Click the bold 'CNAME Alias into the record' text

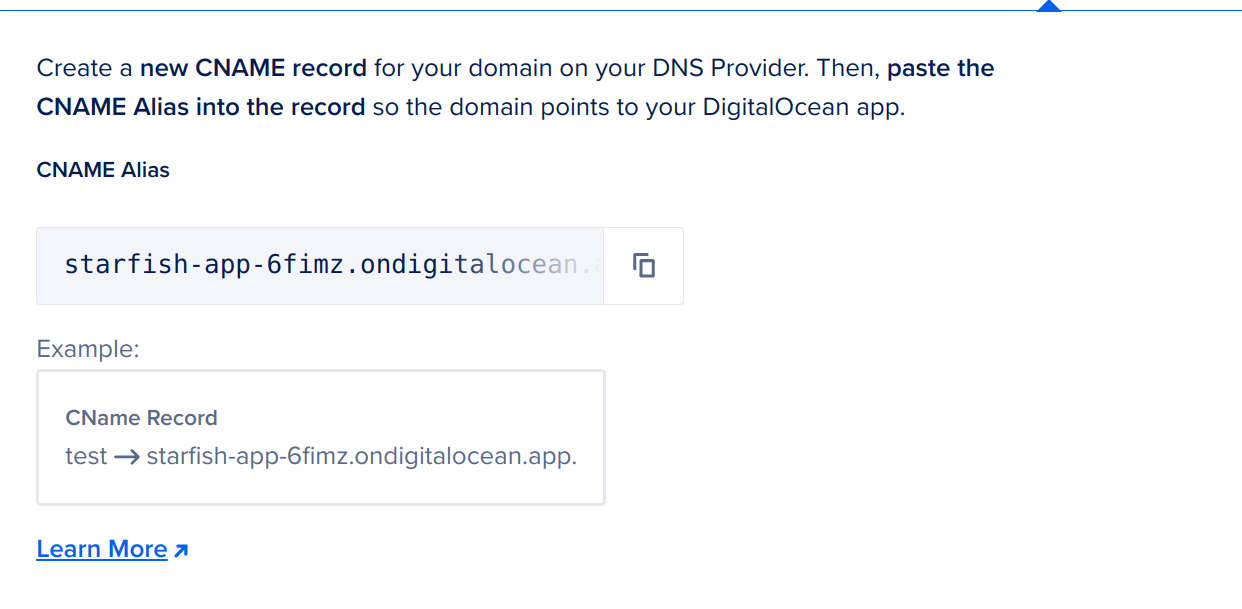[x=200, y=107]
